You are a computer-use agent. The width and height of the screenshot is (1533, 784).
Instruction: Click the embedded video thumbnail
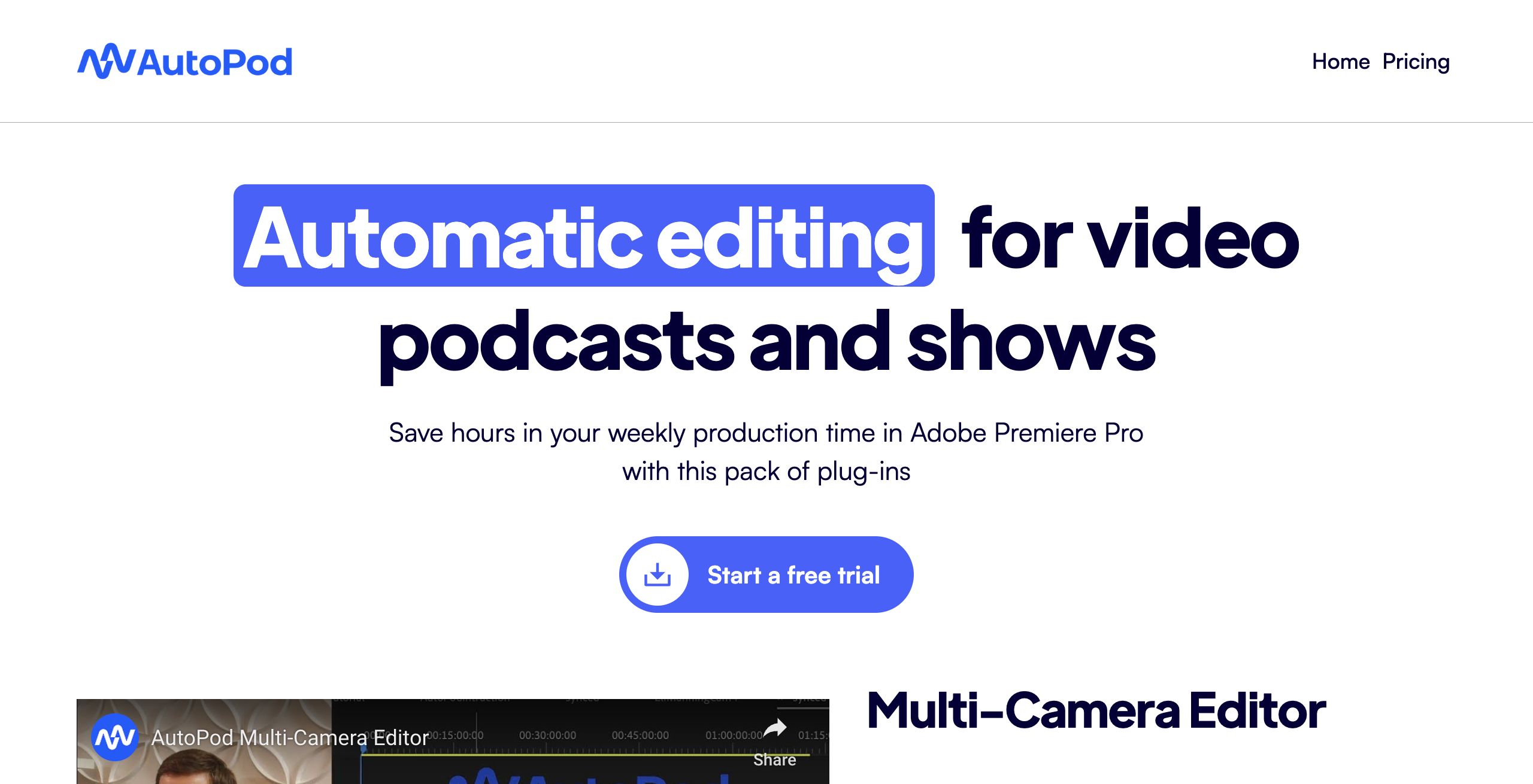click(x=453, y=742)
